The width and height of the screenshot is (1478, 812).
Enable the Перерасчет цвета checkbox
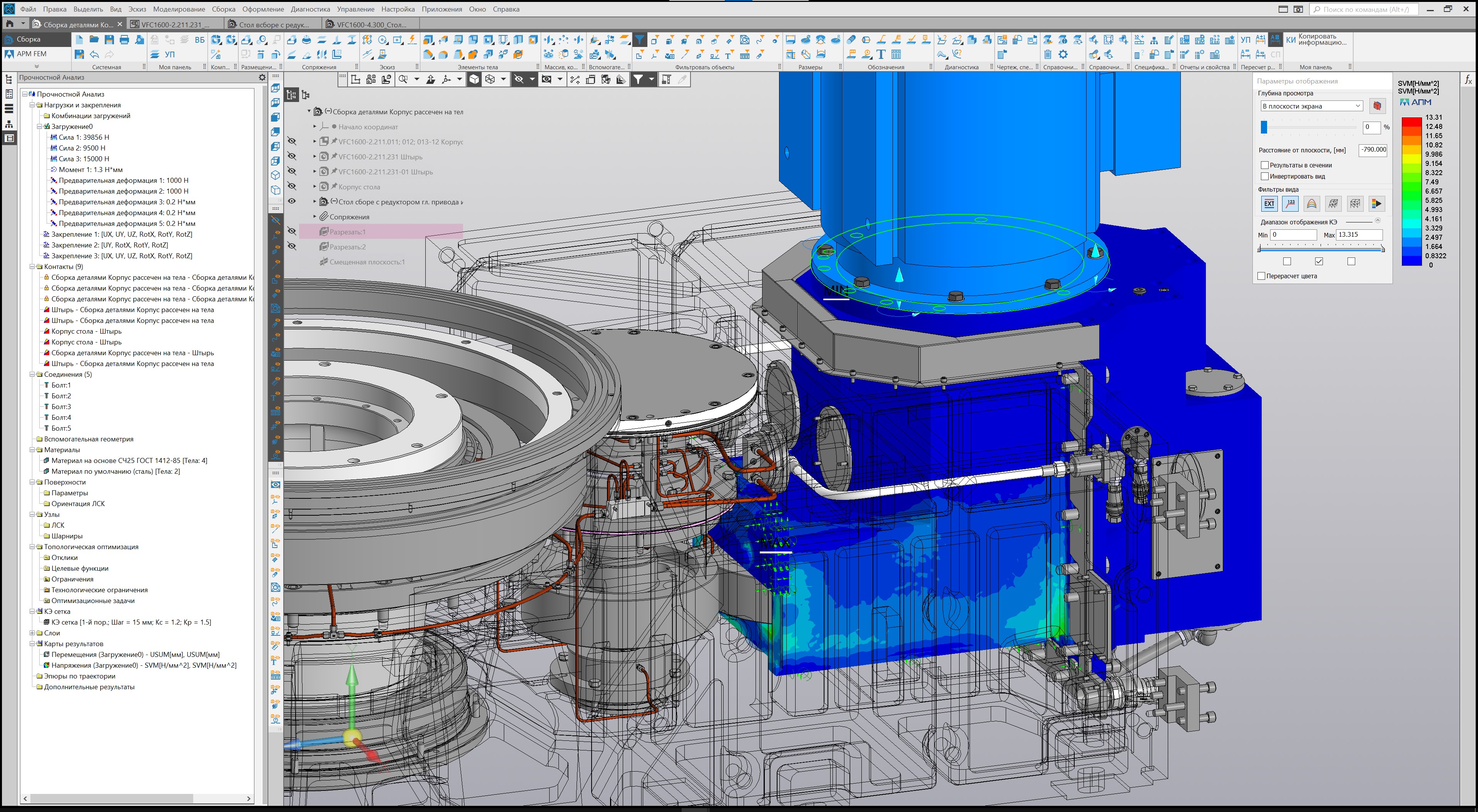click(x=1261, y=276)
